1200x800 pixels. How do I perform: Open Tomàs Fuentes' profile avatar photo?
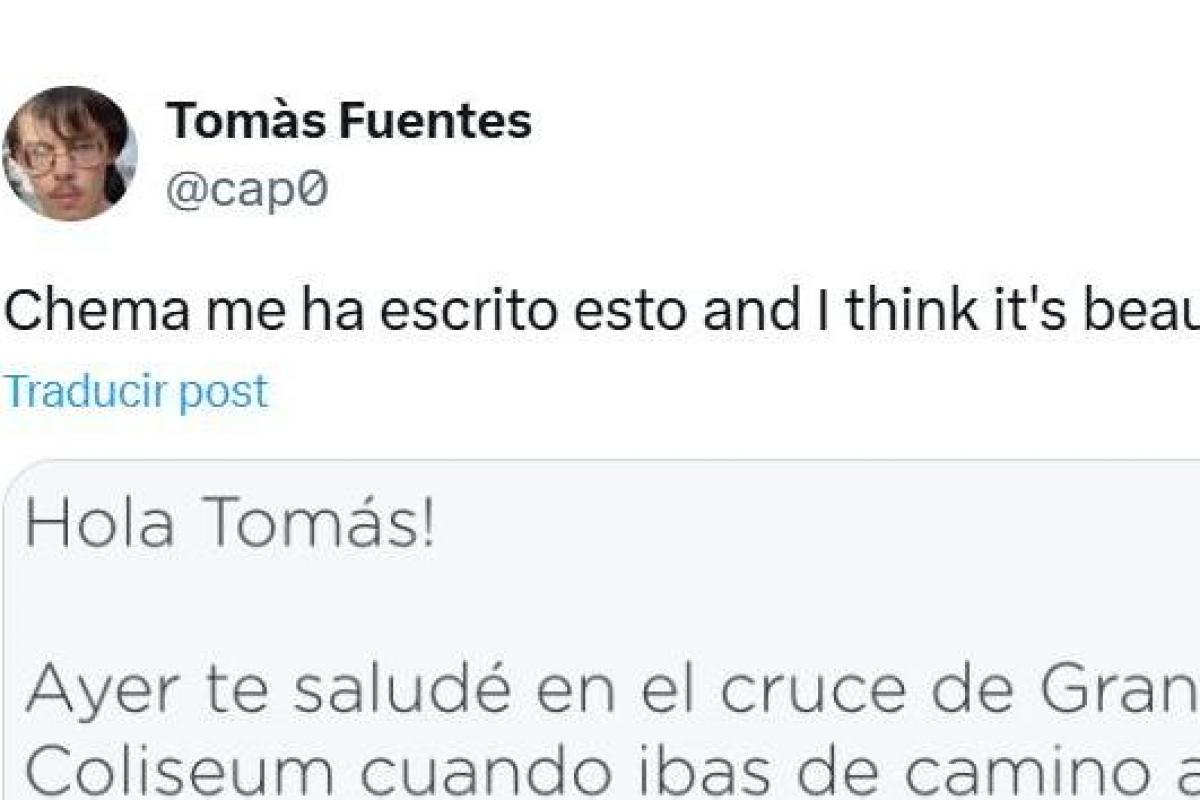point(70,153)
